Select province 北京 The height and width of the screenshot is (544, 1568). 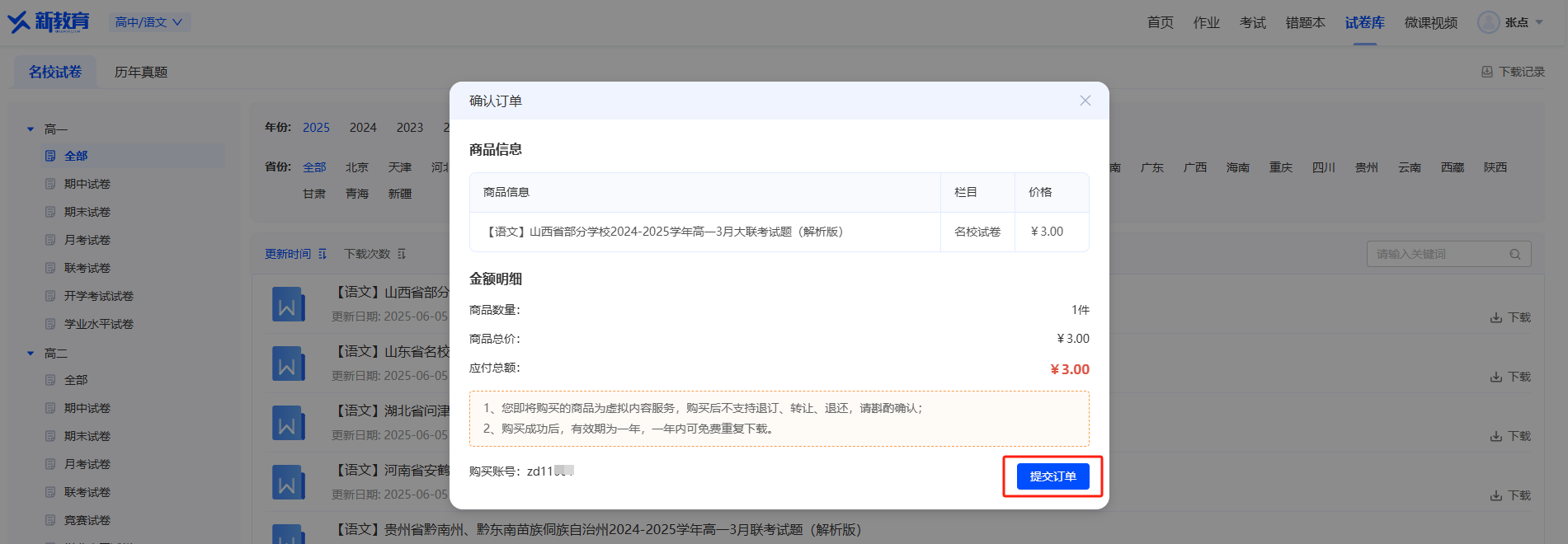[x=357, y=167]
